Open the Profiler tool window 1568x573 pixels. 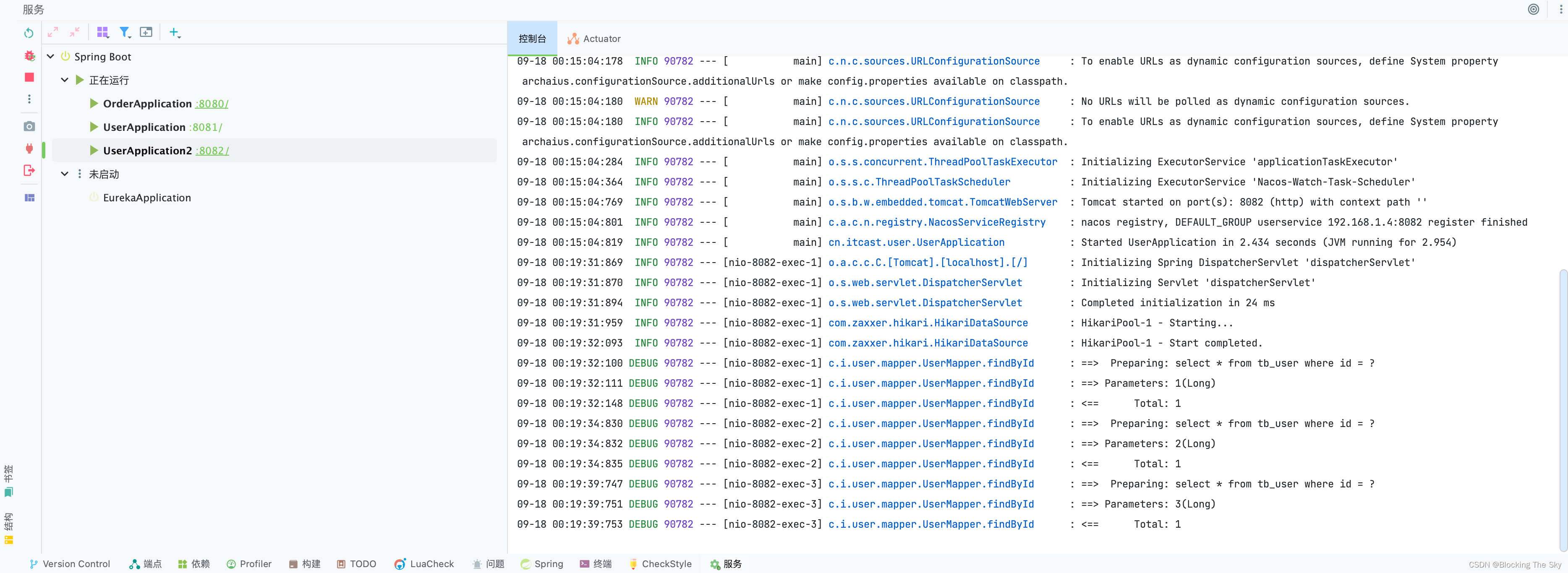click(249, 564)
